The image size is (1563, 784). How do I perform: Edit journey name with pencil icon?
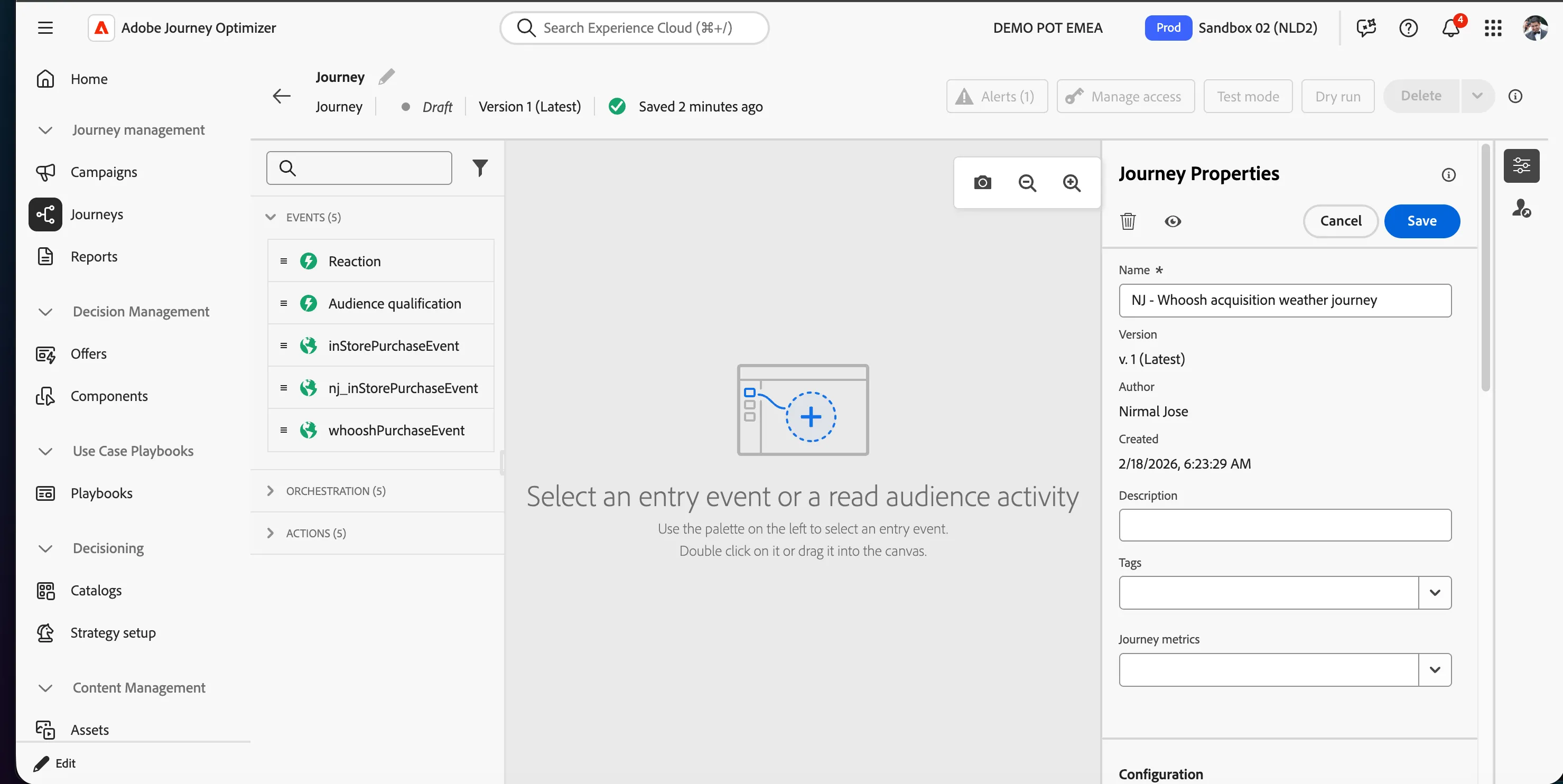(386, 77)
